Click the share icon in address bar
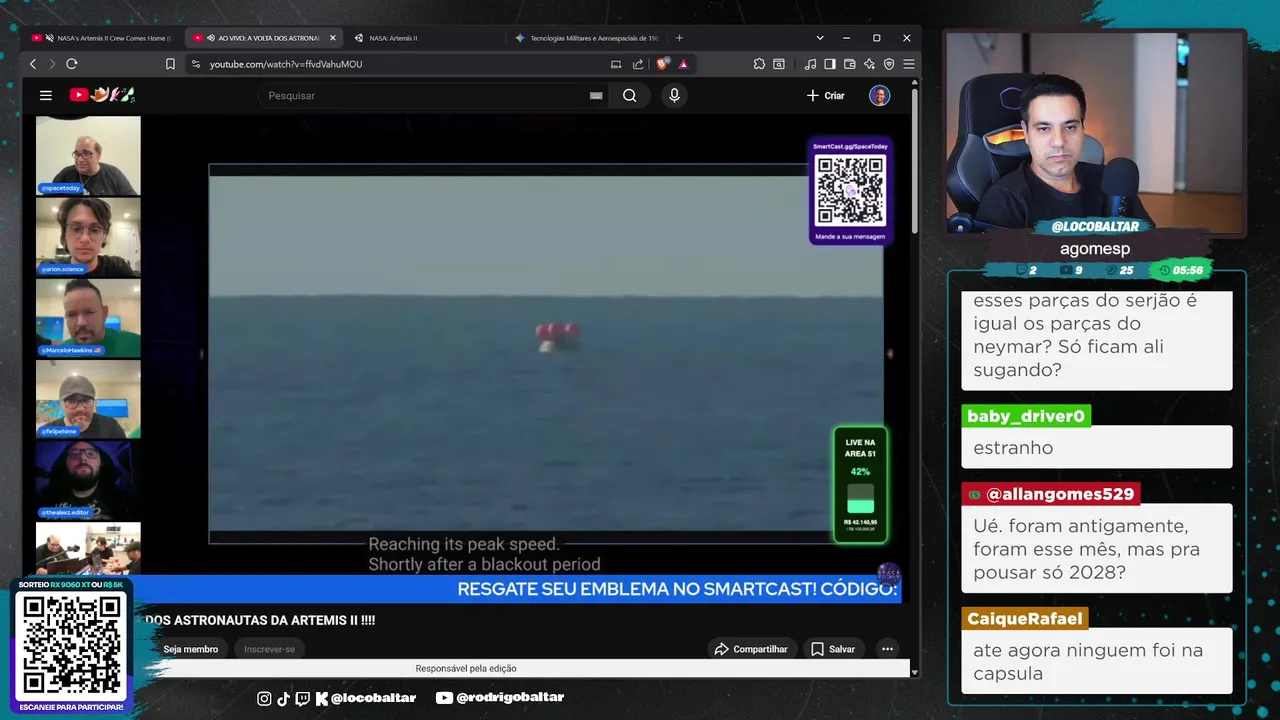This screenshot has width=1280, height=720. tap(638, 64)
